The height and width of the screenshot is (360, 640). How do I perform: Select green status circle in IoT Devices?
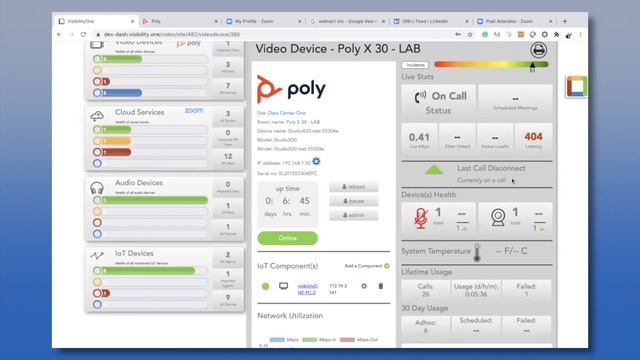[97, 271]
